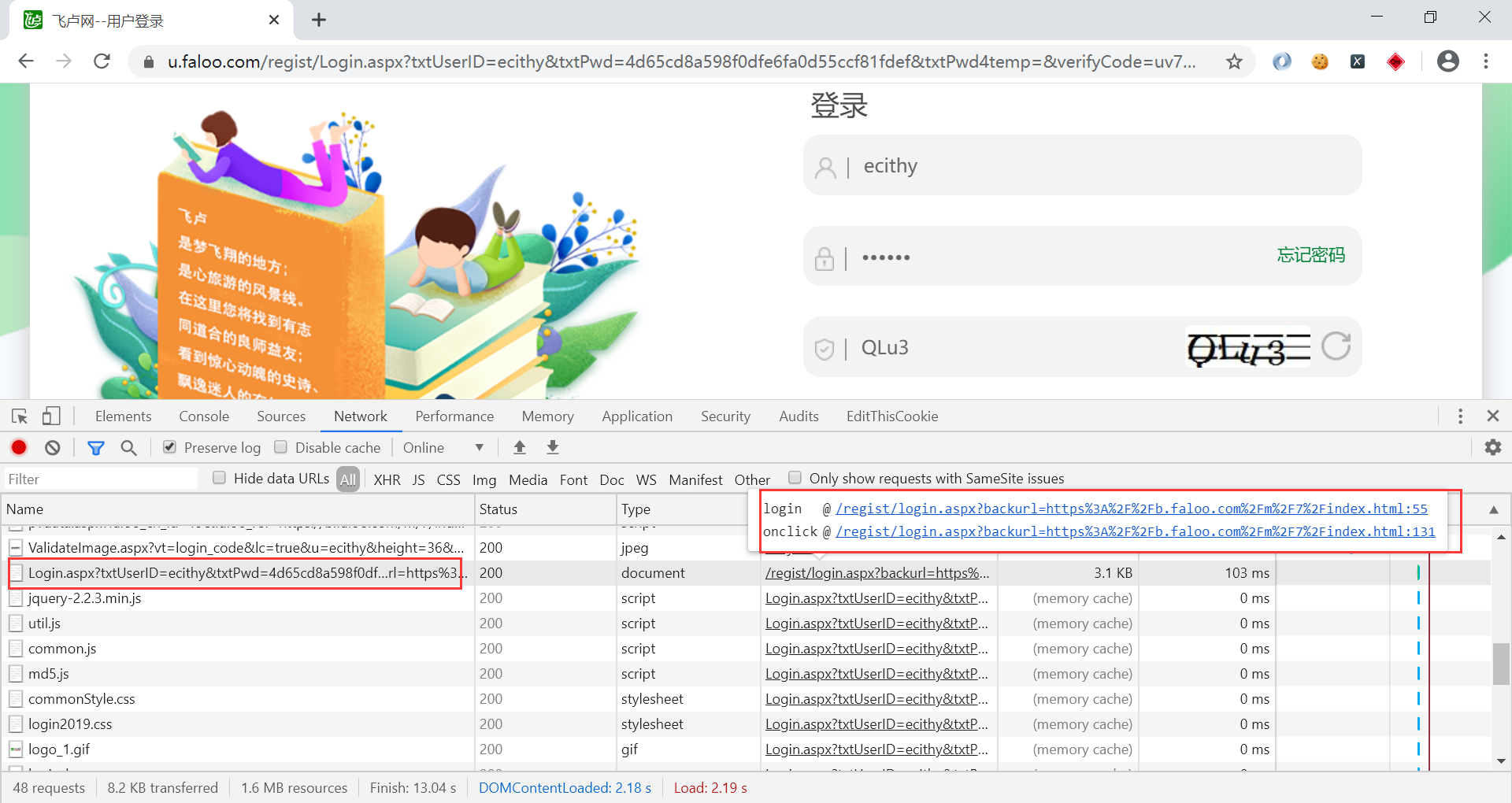
Task: Click the network table vertical scrollbar thumb
Action: pyautogui.click(x=1501, y=664)
